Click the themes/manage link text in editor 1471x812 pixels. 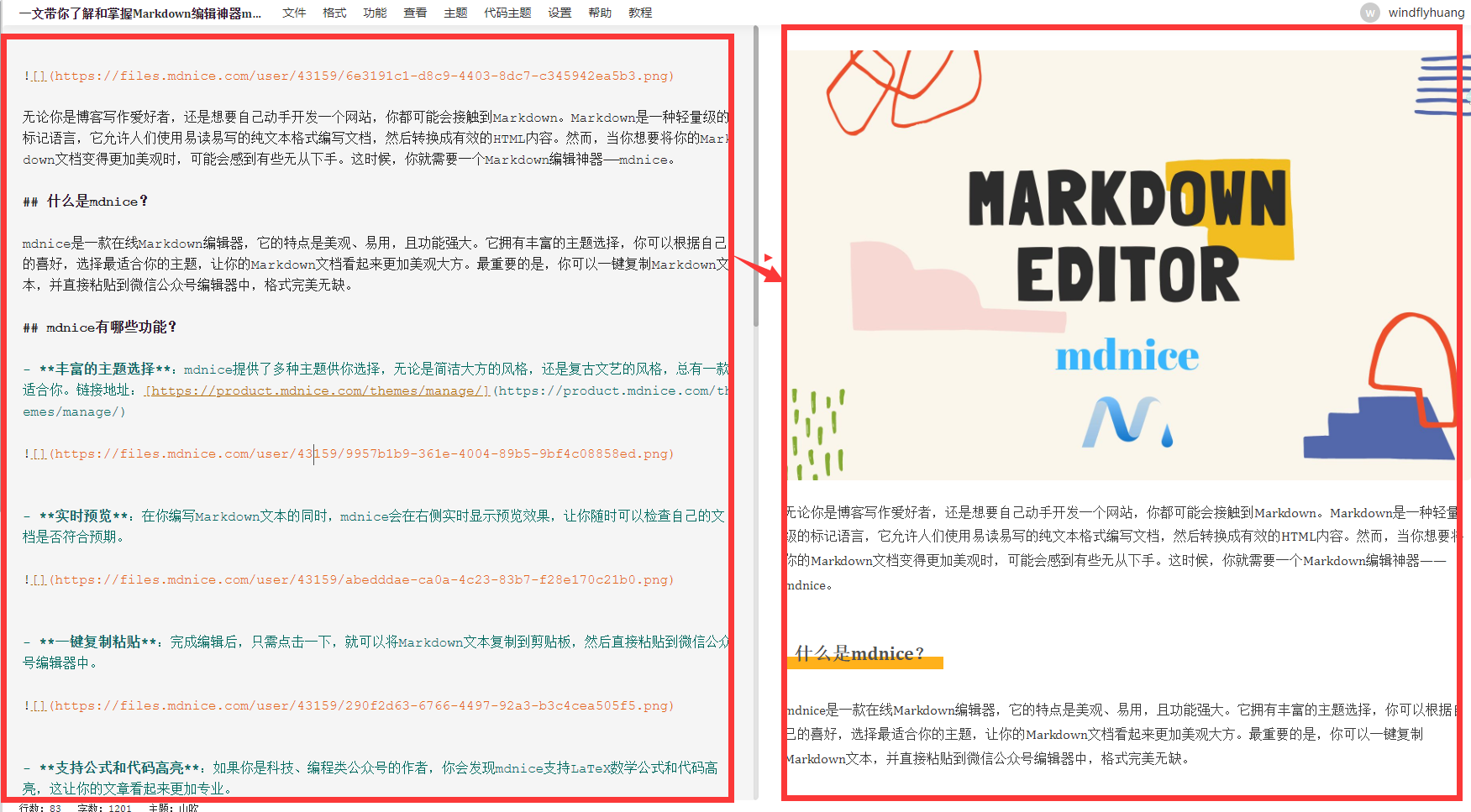point(318,390)
